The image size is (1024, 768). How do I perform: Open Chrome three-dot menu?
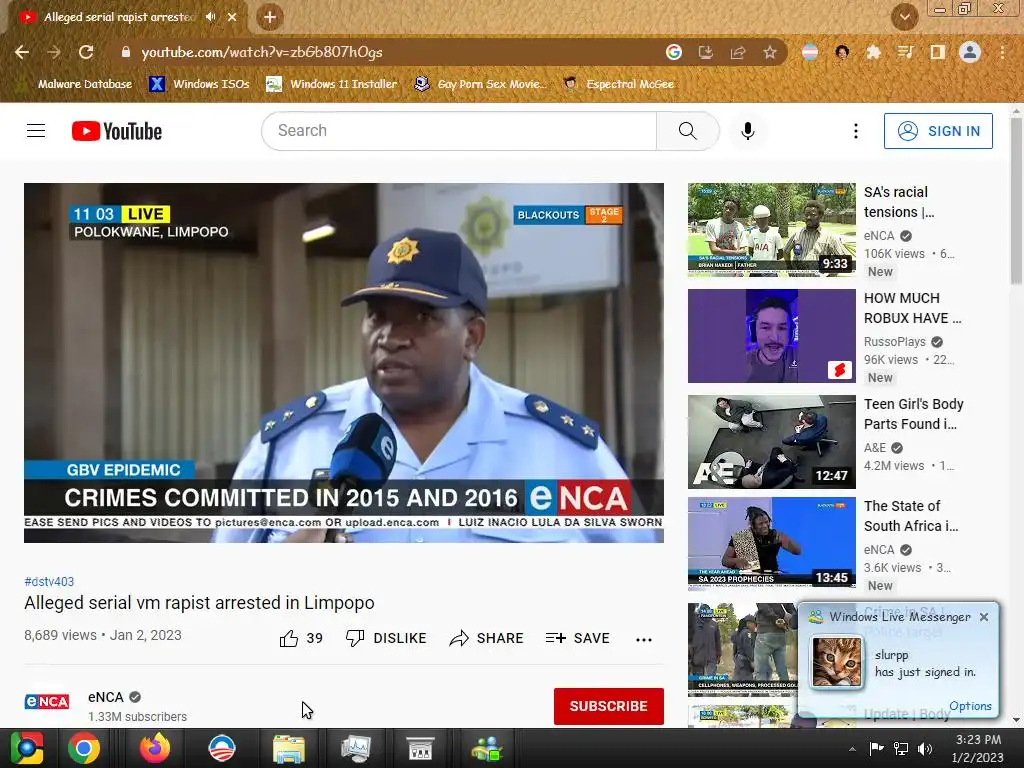point(1002,52)
